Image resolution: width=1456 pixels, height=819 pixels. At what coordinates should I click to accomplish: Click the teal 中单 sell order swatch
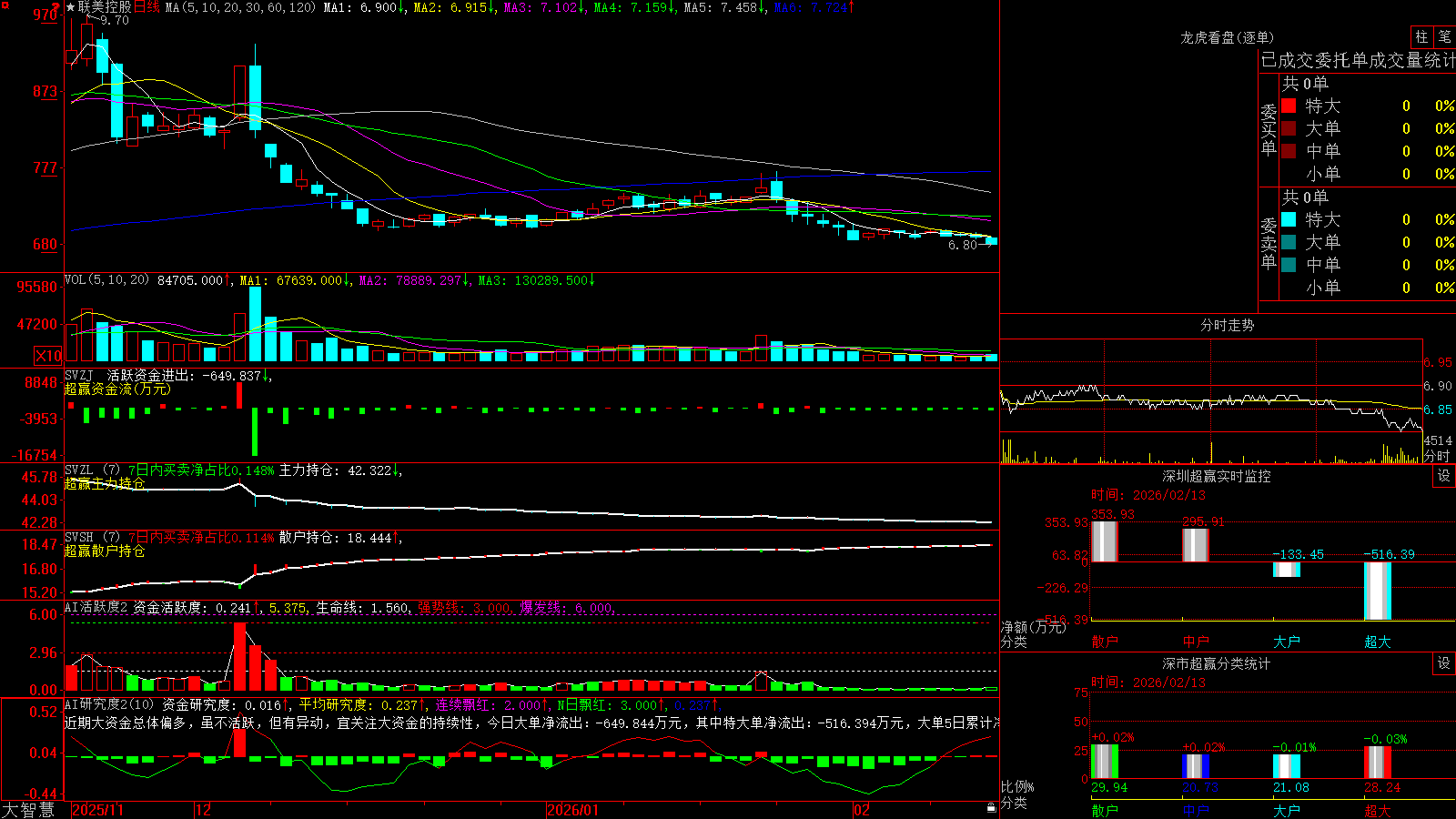tap(1289, 265)
